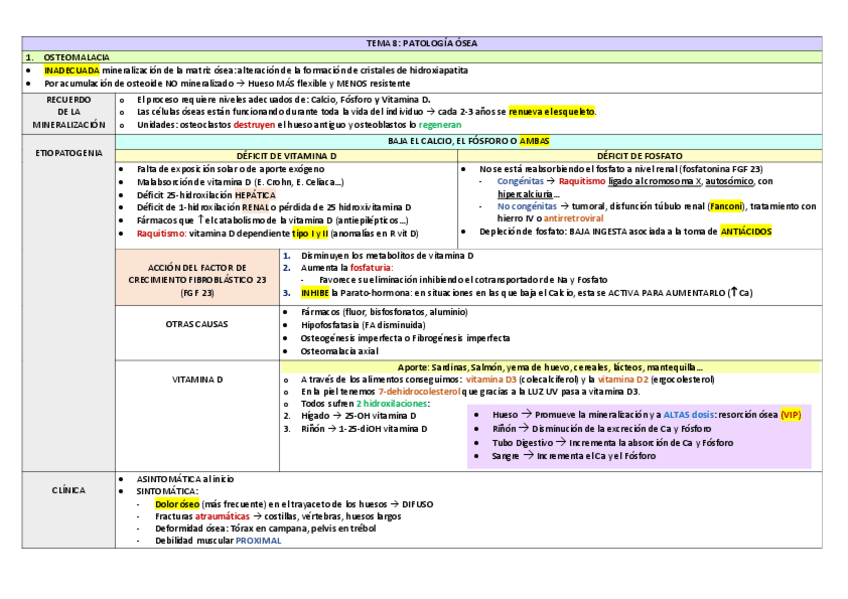Screen dimensions: 848x599
Task: Select the document title TEMA 8: PATOLOGÍA ÓSEA
Action: click(x=423, y=42)
